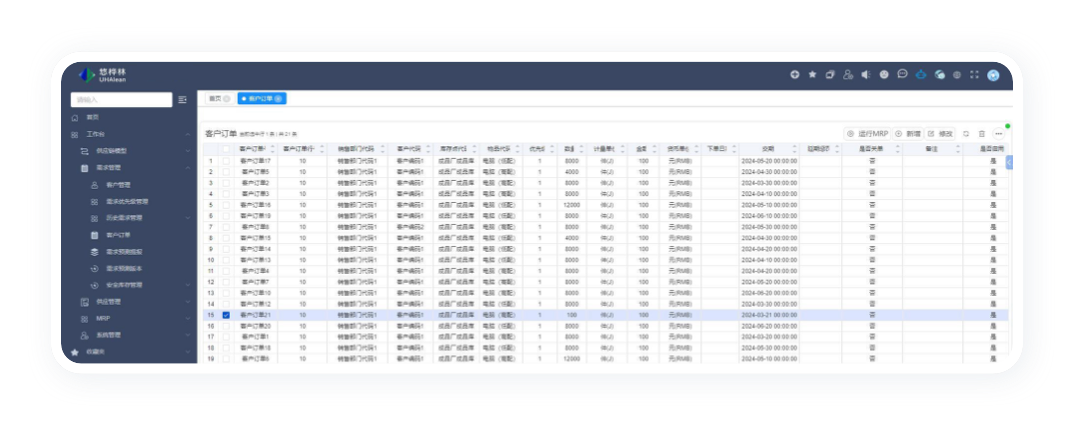Sort by the 交期 column header

tap(768, 149)
